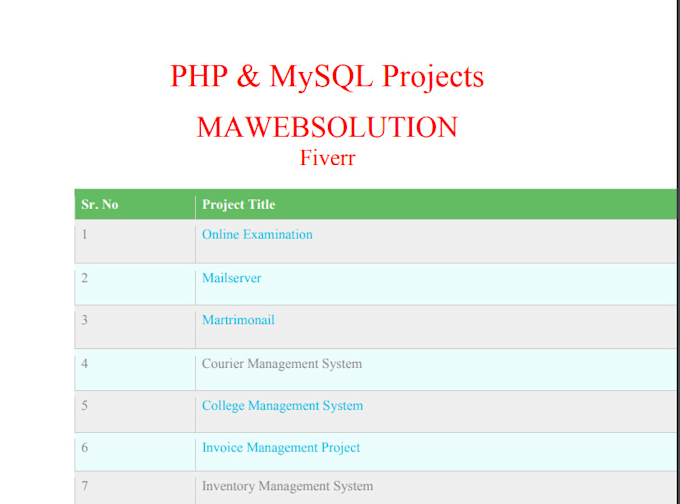Select serial number 5 cell
This screenshot has height=504, width=680.
[x=85, y=406]
